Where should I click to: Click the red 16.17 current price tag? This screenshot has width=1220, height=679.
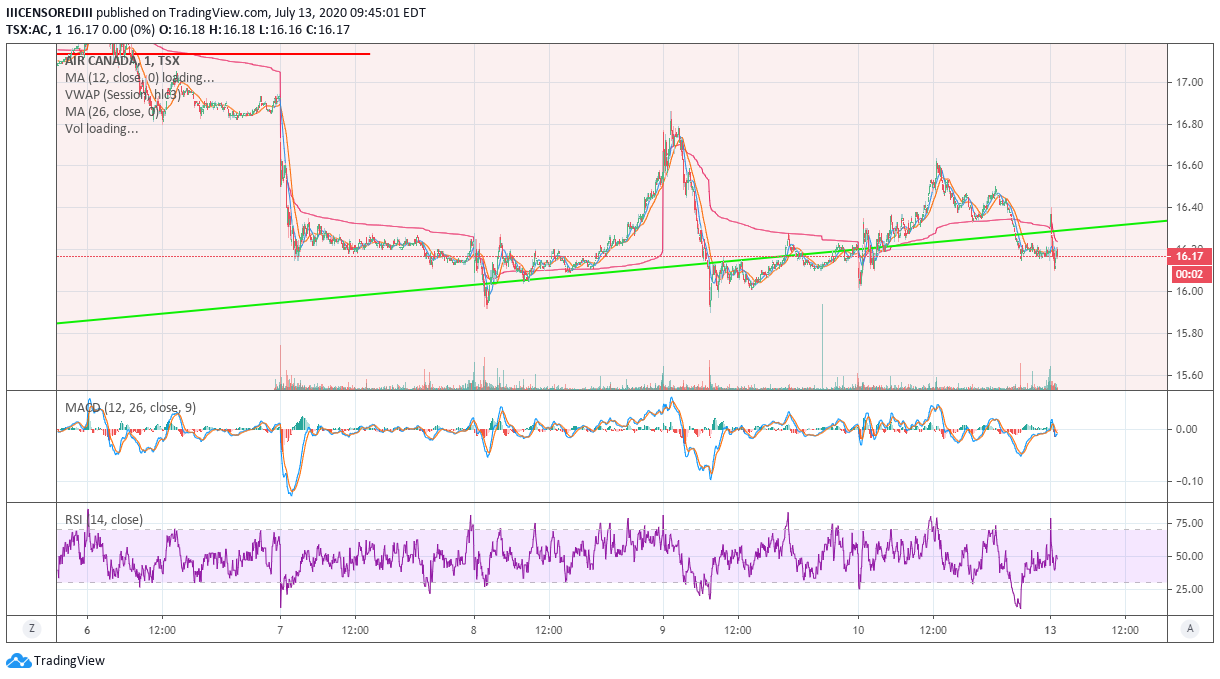(1188, 256)
